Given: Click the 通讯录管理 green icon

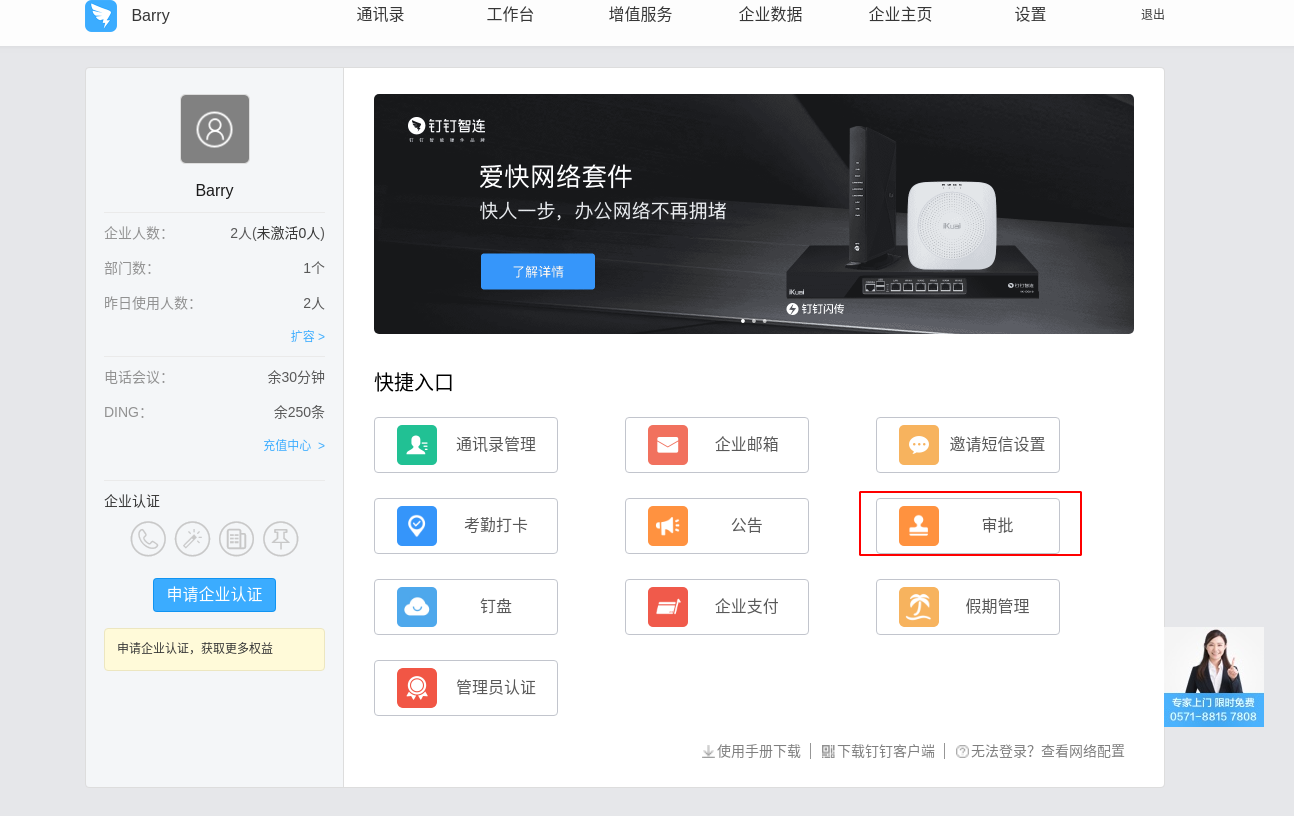Looking at the screenshot, I should point(417,445).
